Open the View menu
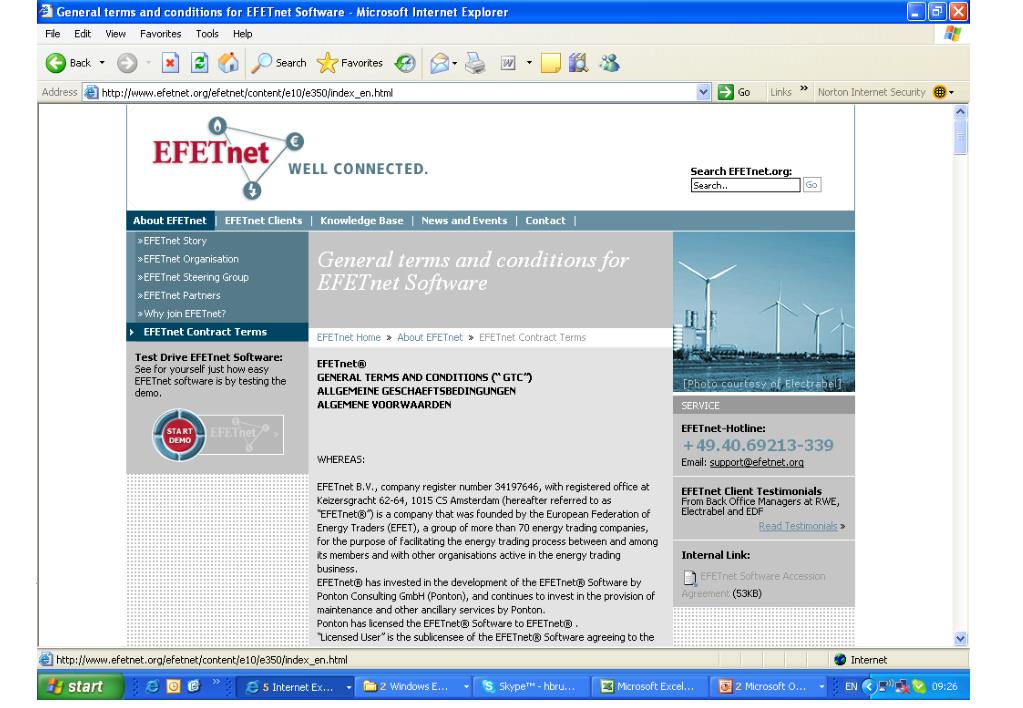Viewport: 1023px width, 708px height. coord(115,34)
